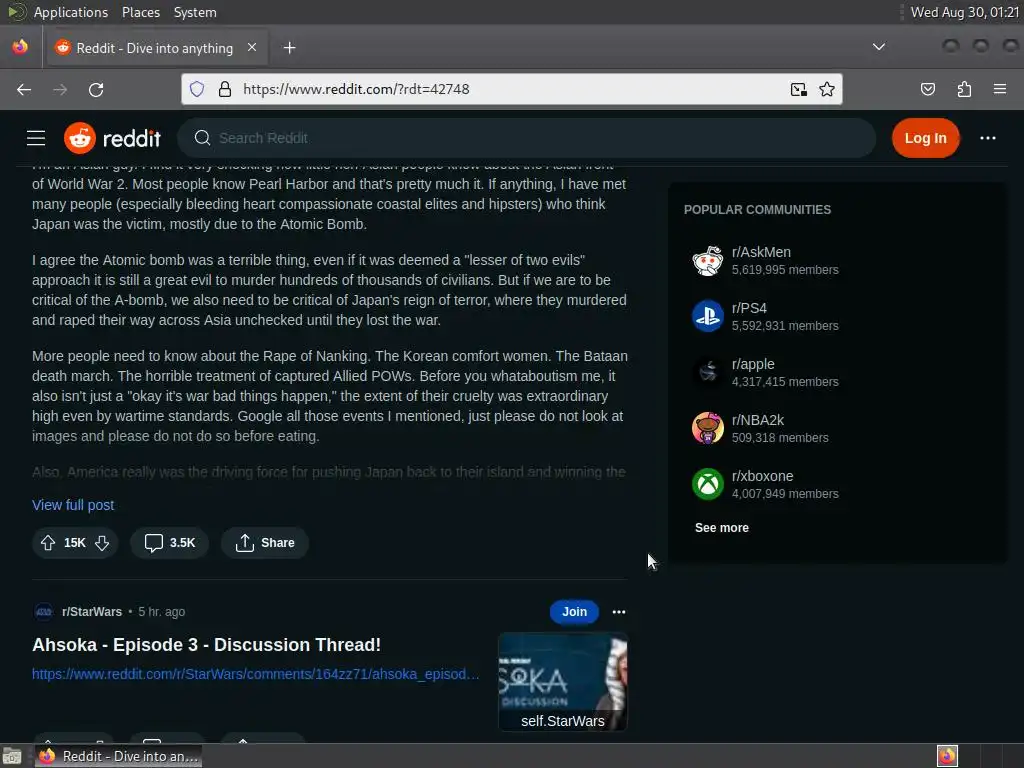Open the Firefox extensions puzzle icon

[964, 89]
